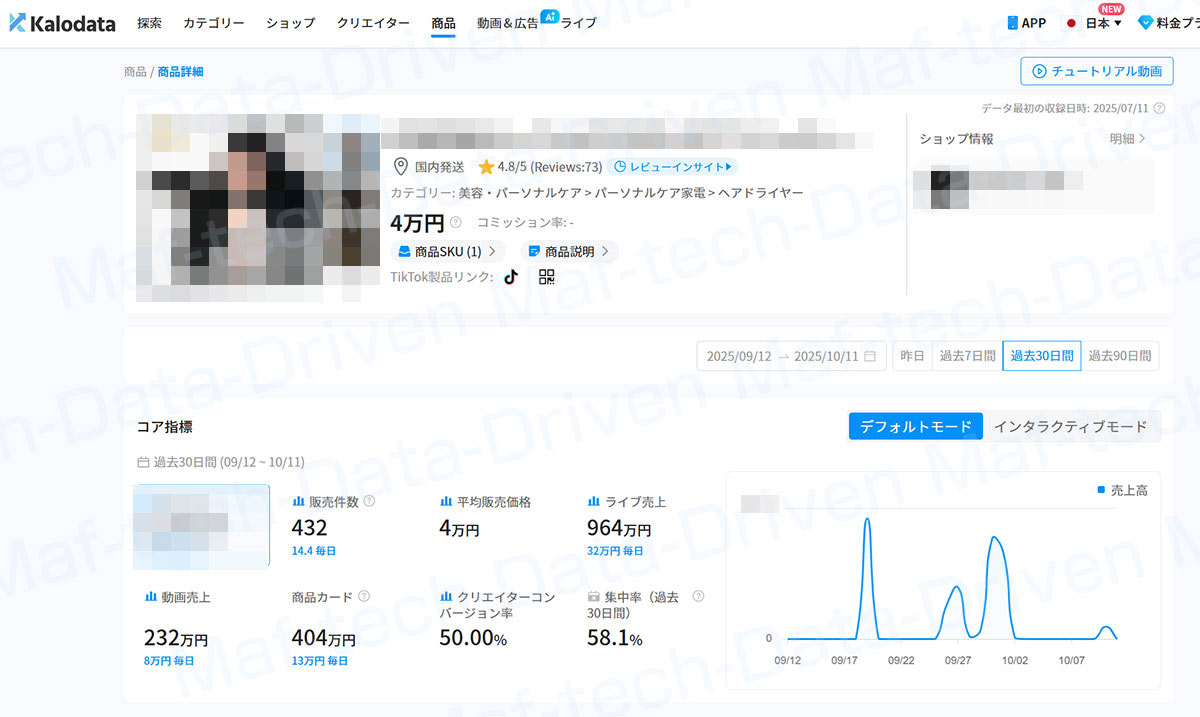
Task: Click the QR code icon
Action: [546, 277]
